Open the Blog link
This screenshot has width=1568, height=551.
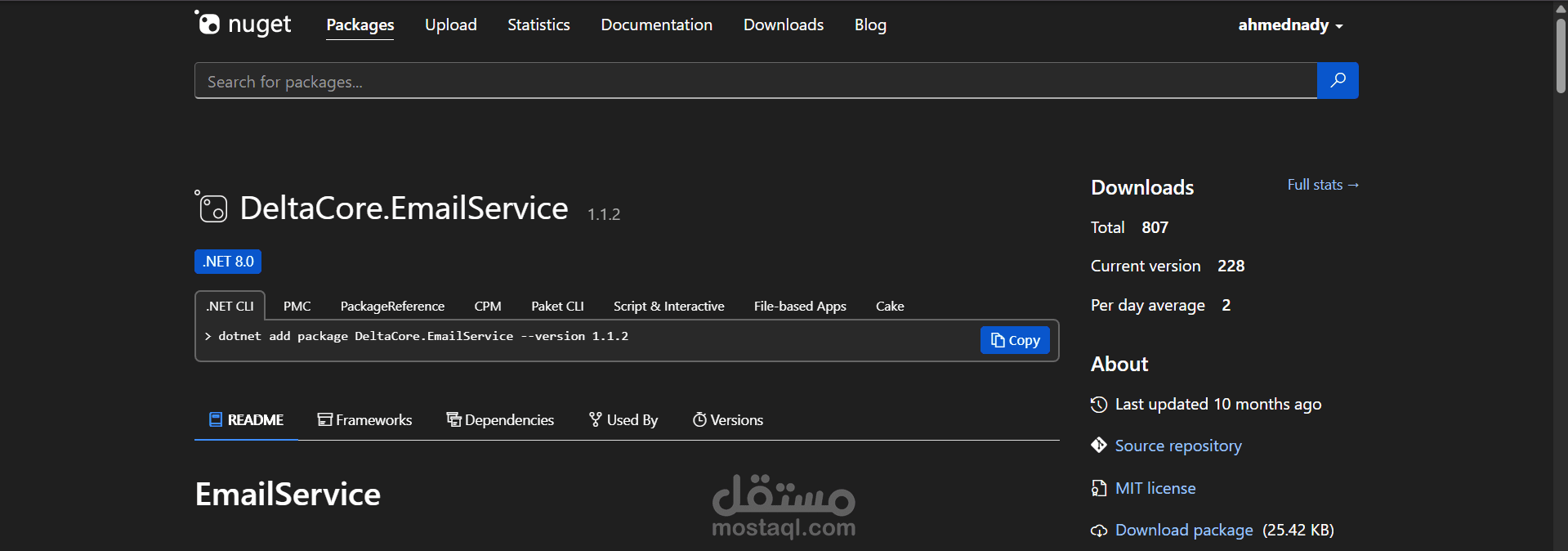pyautogui.click(x=870, y=25)
